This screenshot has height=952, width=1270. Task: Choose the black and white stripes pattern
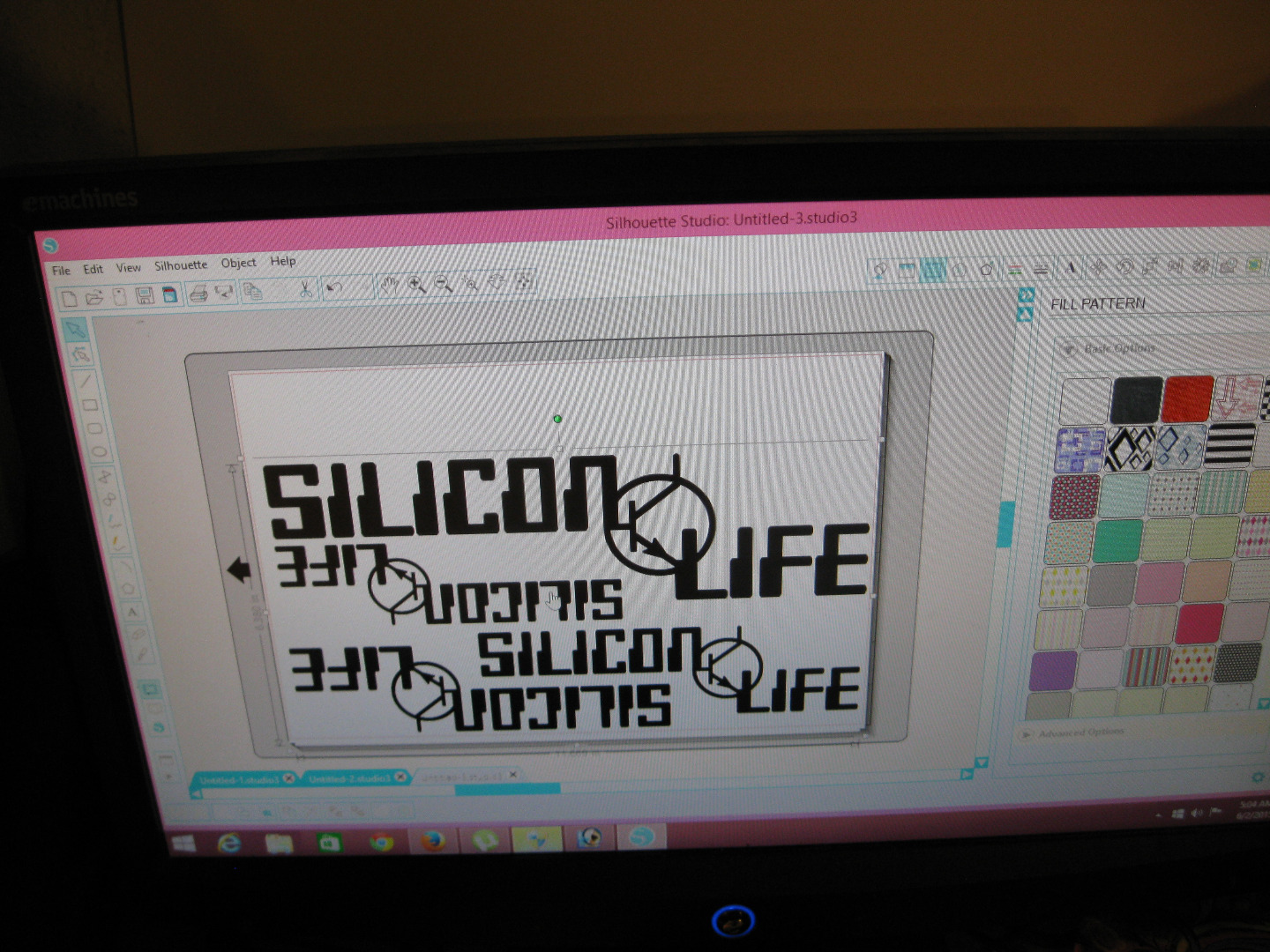pyautogui.click(x=1229, y=443)
